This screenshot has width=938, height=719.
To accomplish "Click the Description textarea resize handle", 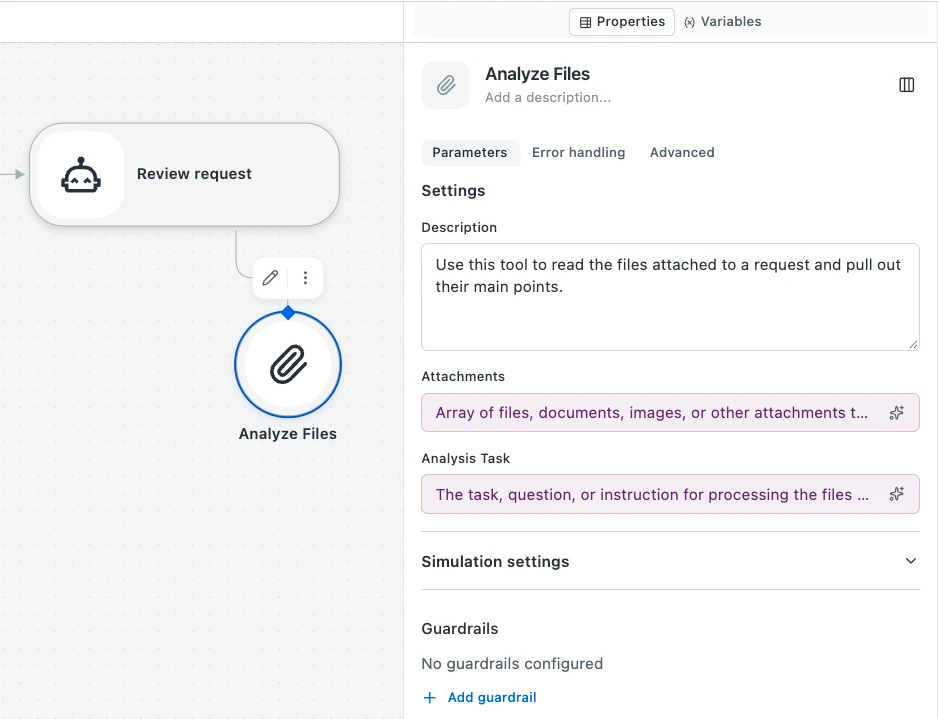I will [913, 344].
